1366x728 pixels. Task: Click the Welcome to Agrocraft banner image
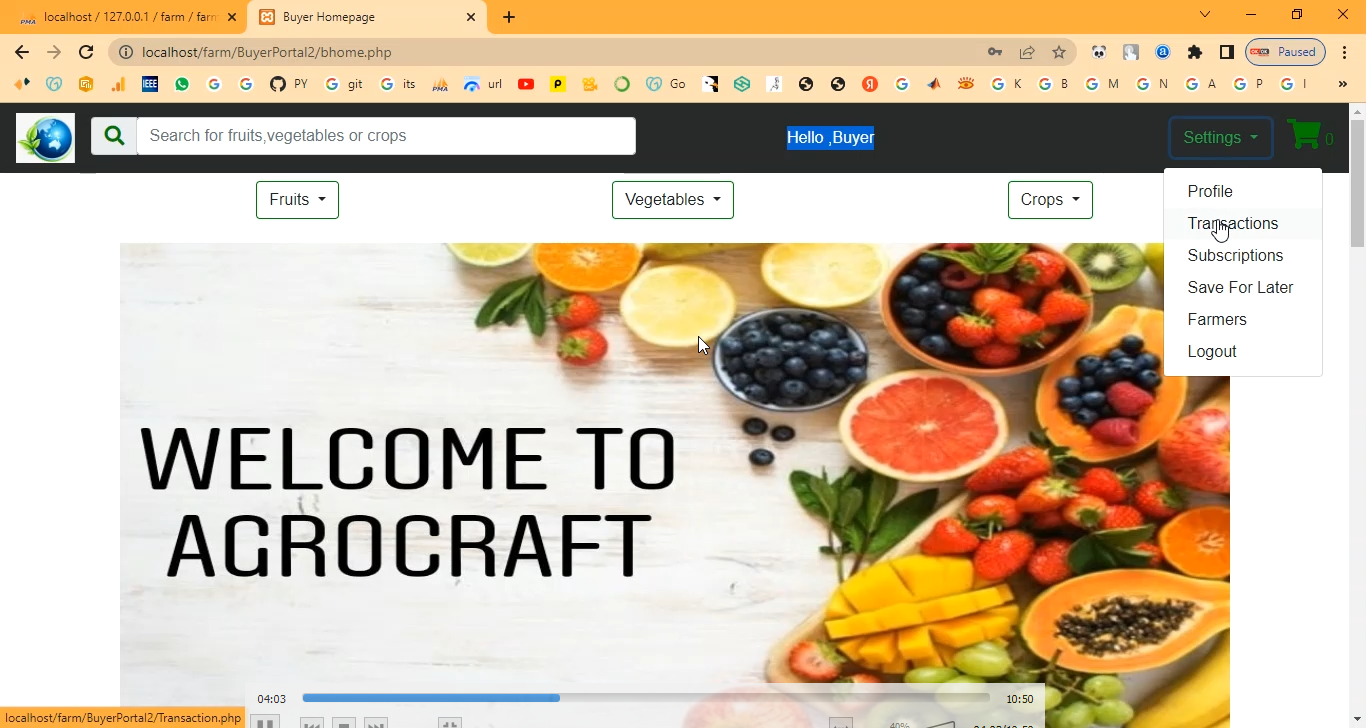pos(675,485)
